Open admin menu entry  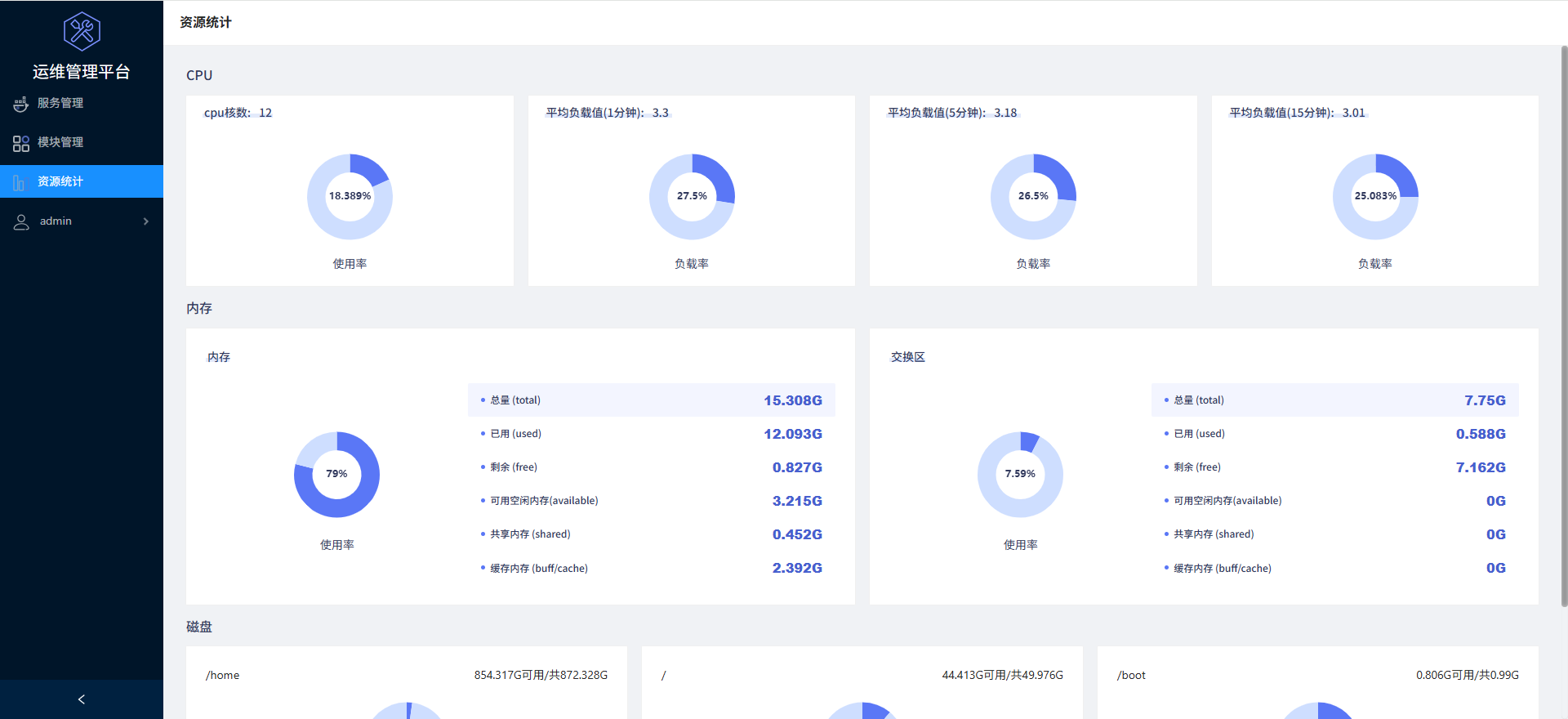click(x=82, y=221)
